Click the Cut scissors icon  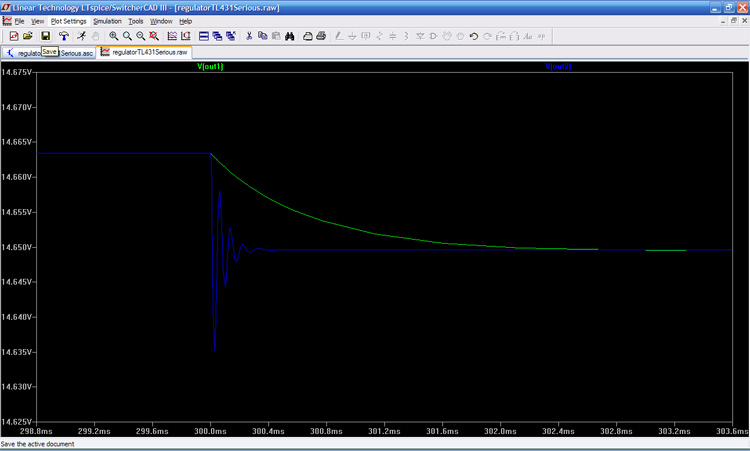[249, 36]
